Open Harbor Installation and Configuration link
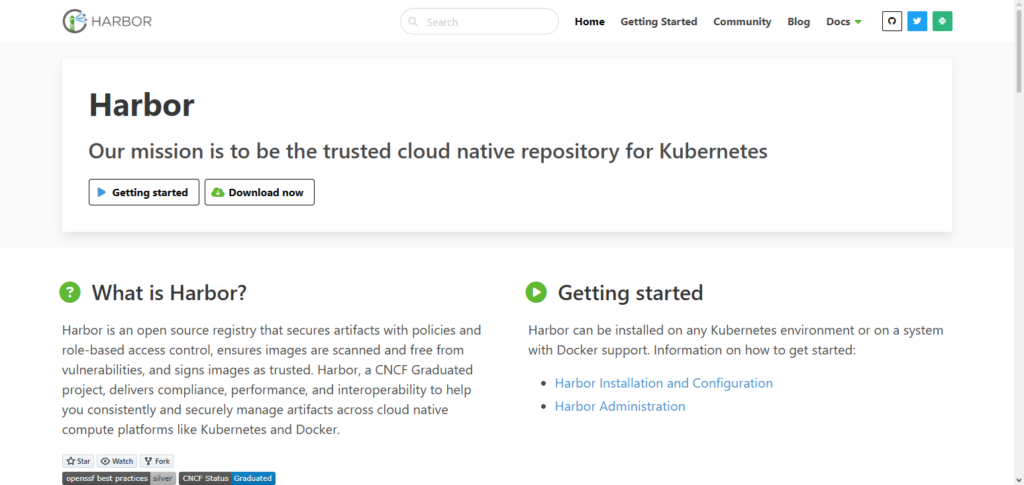This screenshot has height=485, width=1024. pyautogui.click(x=663, y=383)
